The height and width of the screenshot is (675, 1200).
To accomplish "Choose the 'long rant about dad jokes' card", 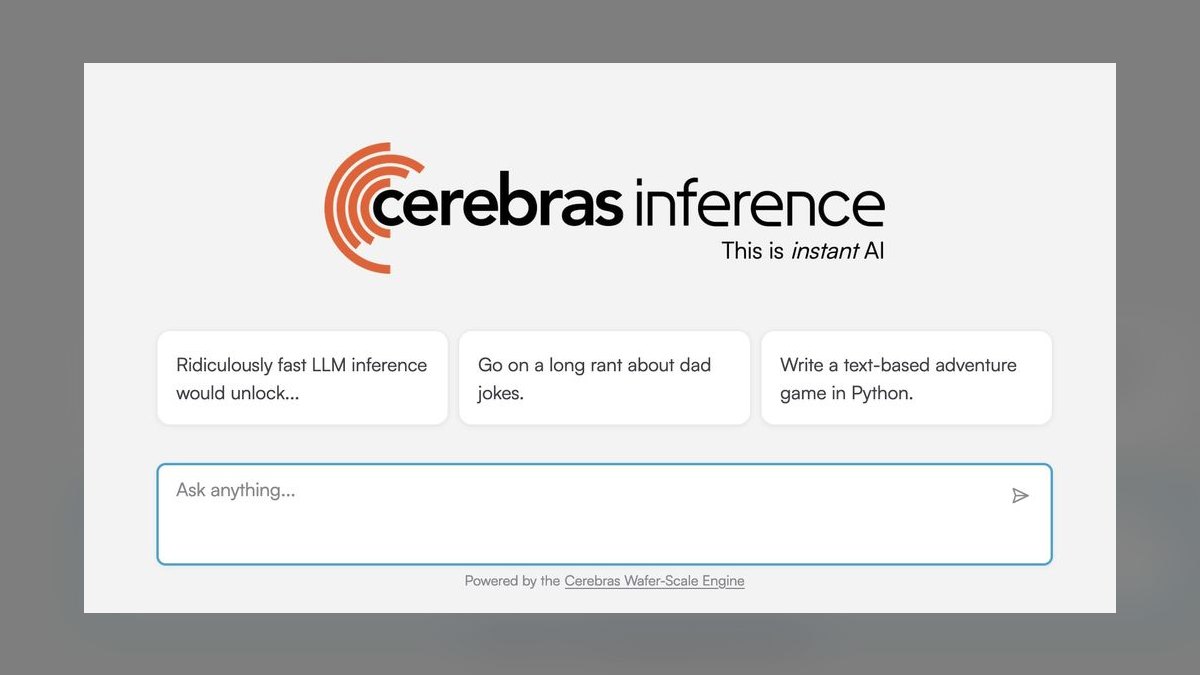I will (604, 378).
